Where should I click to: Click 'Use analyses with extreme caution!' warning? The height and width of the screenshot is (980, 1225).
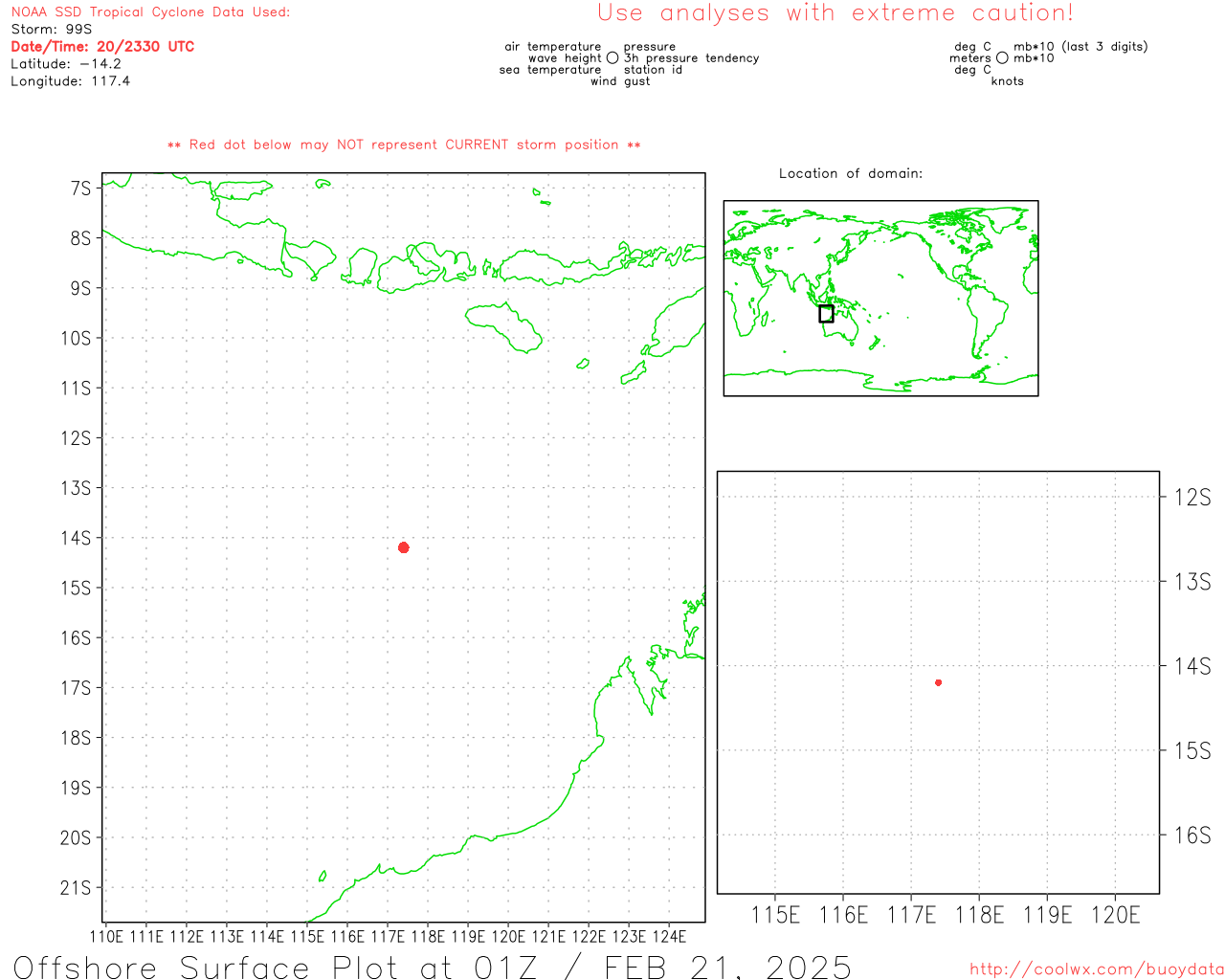[x=835, y=13]
